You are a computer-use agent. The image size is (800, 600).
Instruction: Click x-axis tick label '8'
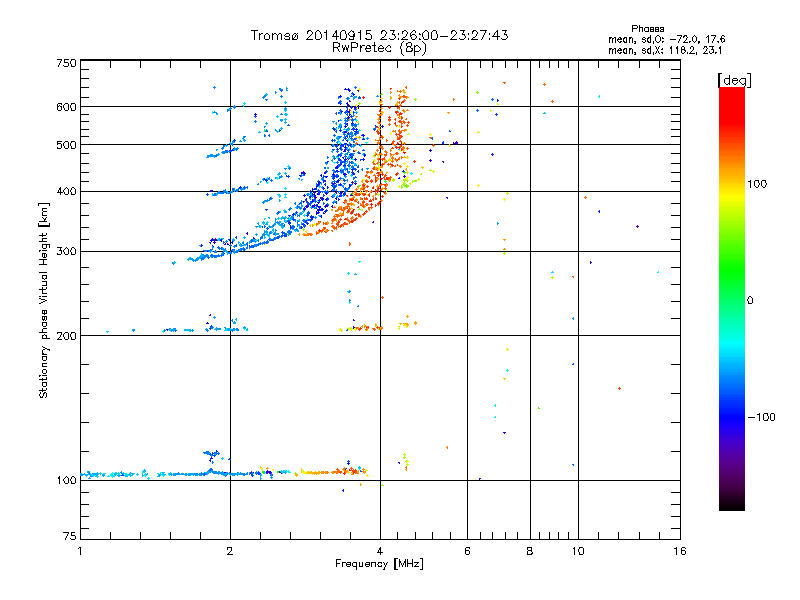point(530,551)
